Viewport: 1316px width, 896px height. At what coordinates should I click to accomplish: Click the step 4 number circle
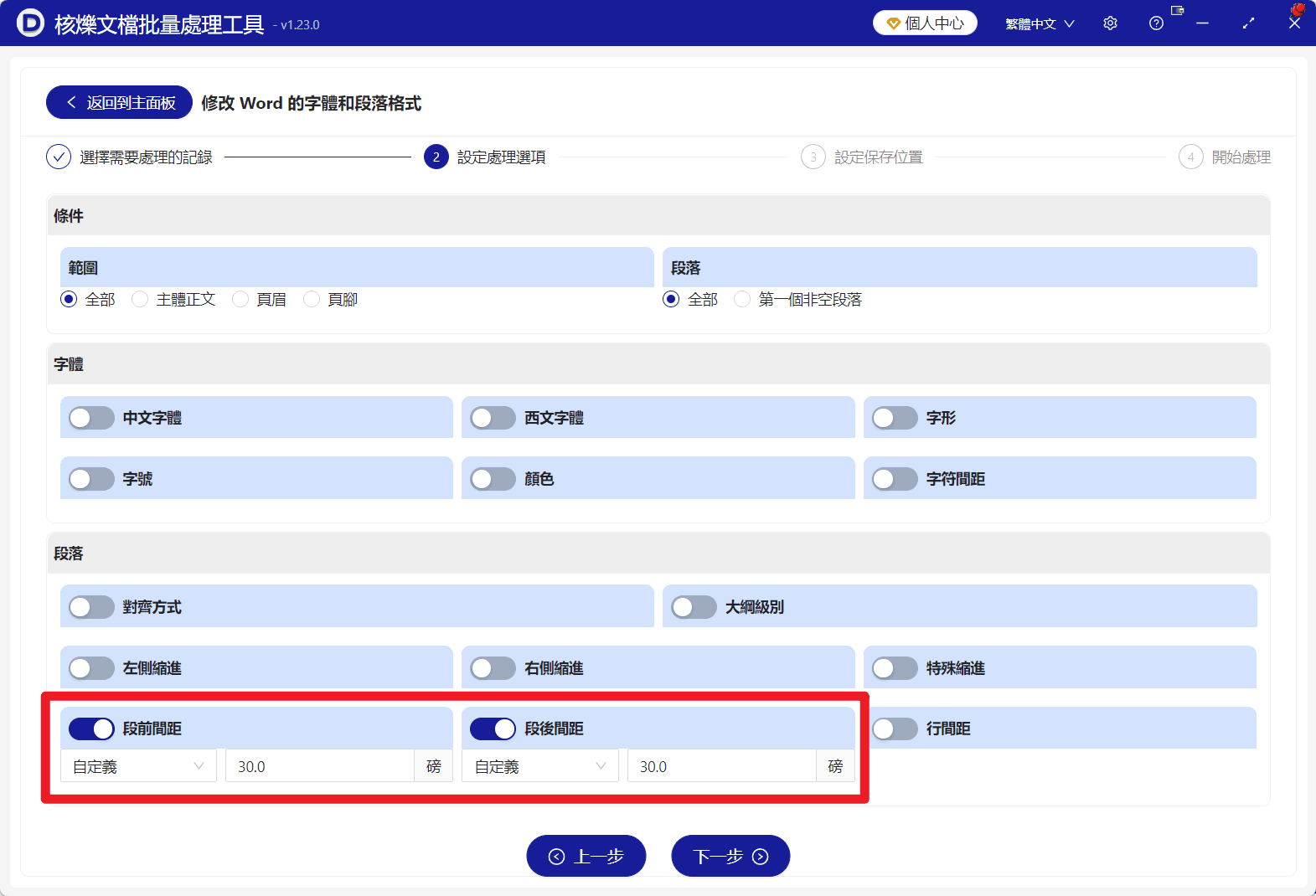click(x=1191, y=157)
